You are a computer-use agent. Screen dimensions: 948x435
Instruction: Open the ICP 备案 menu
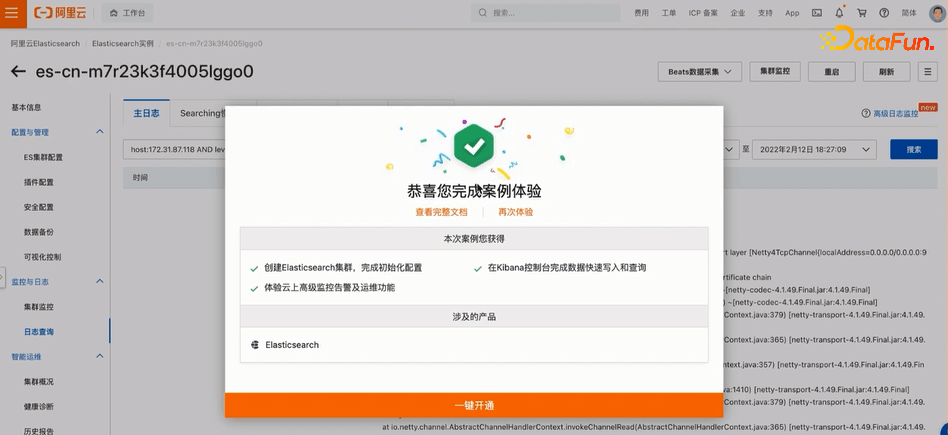[x=703, y=13]
